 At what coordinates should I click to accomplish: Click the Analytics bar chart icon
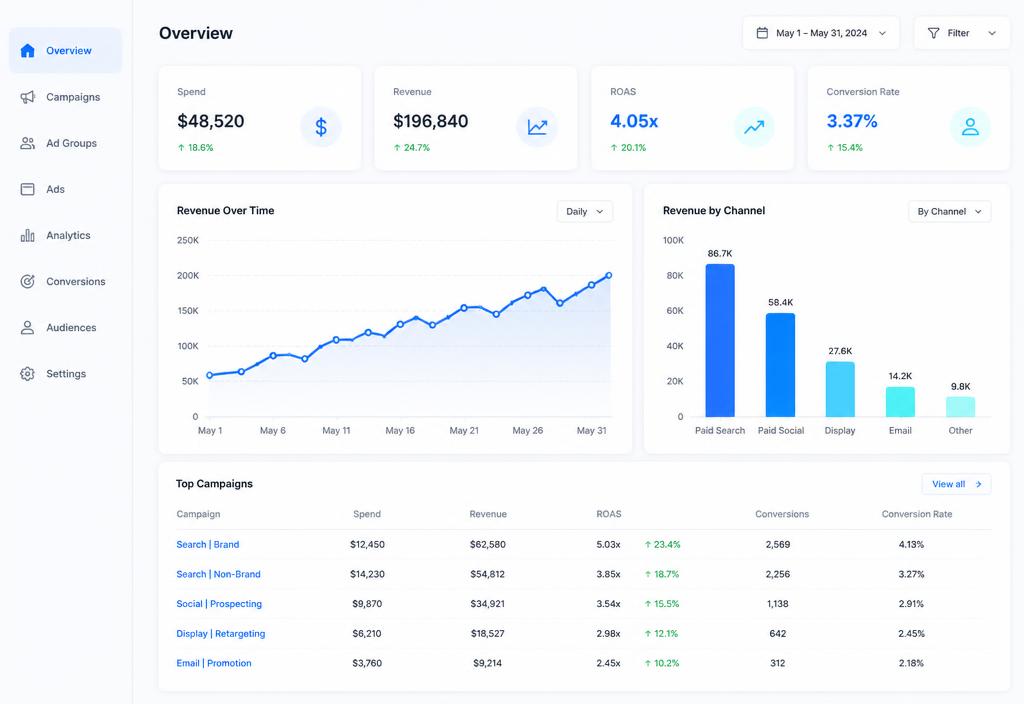coord(27,235)
